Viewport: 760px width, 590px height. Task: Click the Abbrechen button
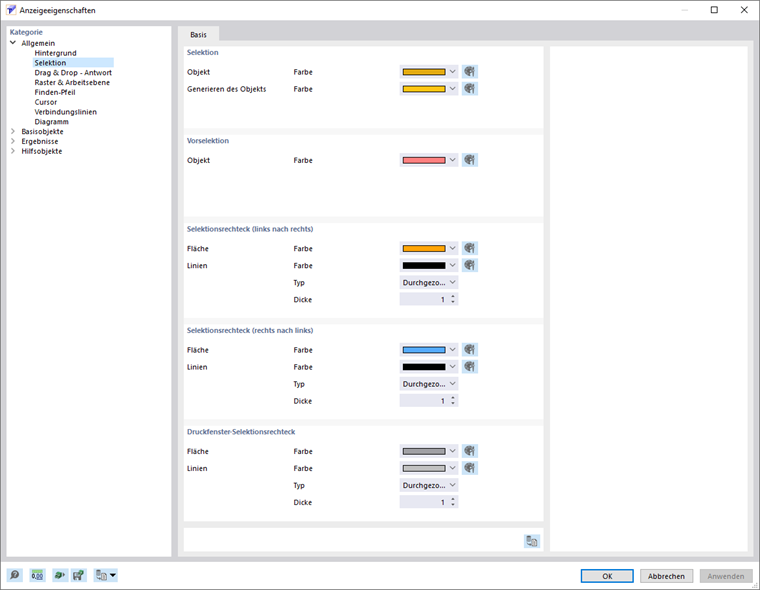[666, 576]
